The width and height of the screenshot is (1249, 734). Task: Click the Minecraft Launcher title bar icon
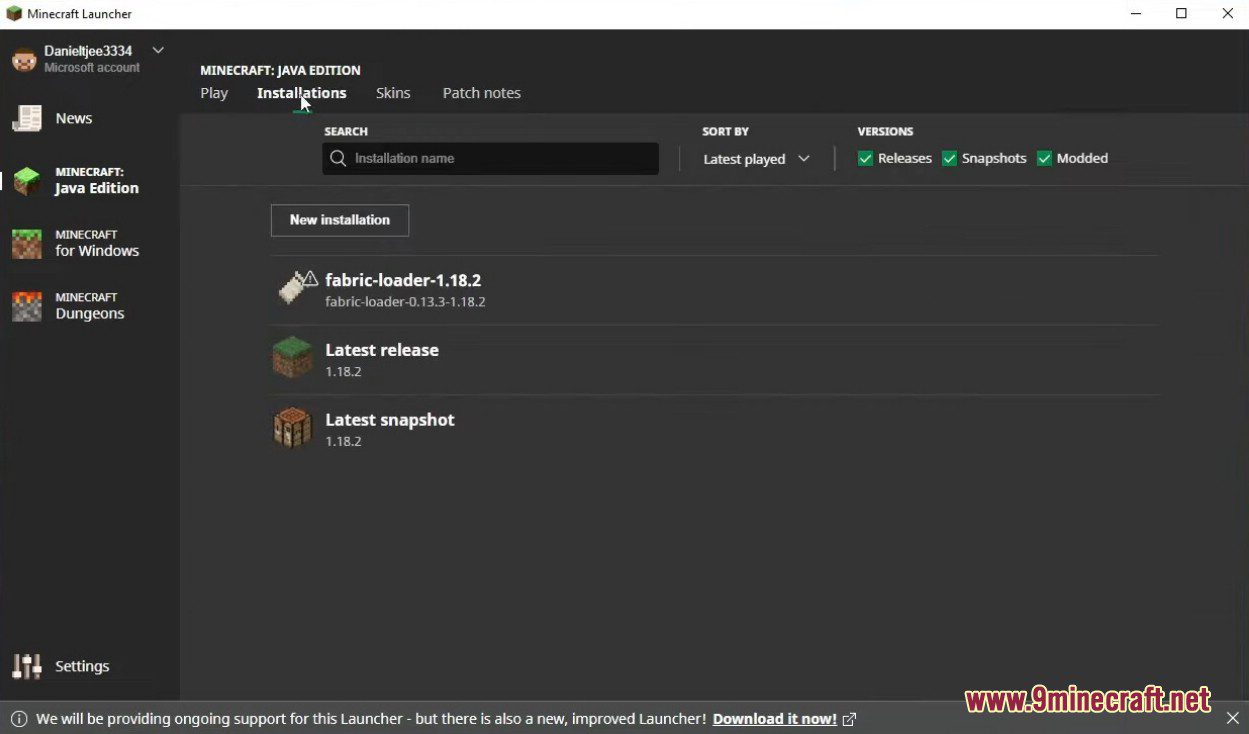tap(14, 14)
